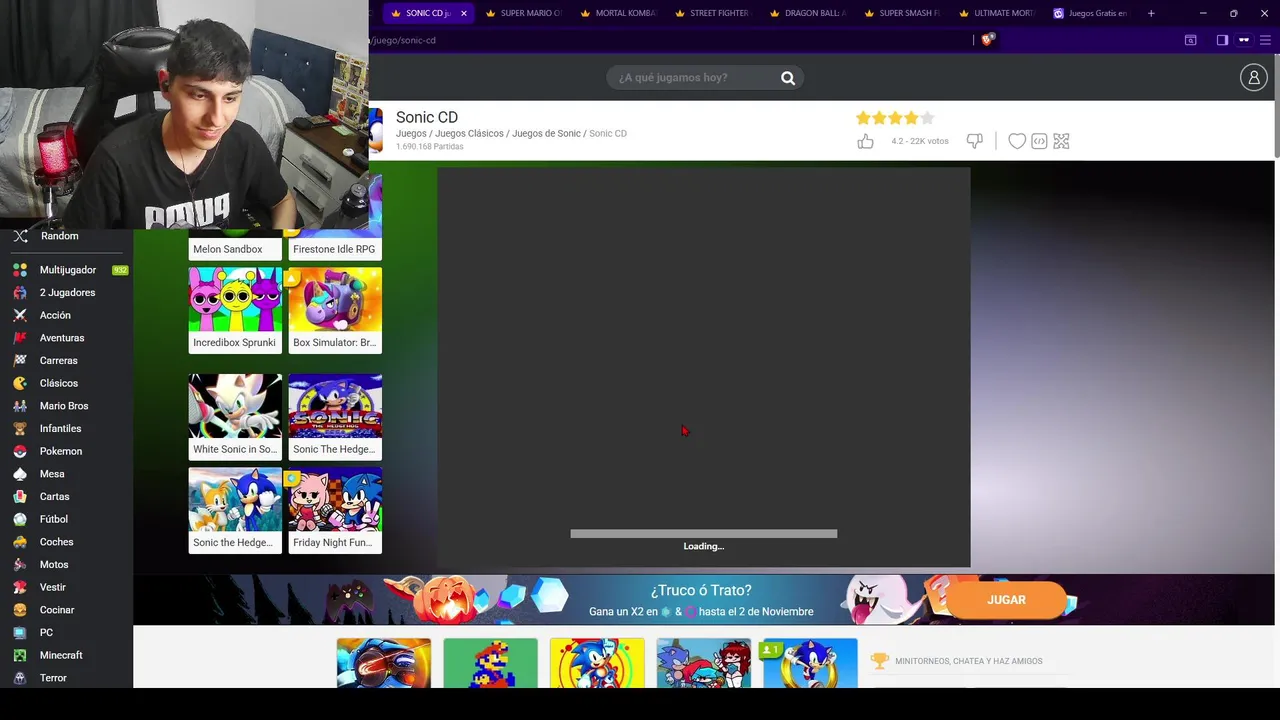Give Sonic CD a thumbs up
Viewport: 1280px width, 720px height.
pyautogui.click(x=865, y=141)
